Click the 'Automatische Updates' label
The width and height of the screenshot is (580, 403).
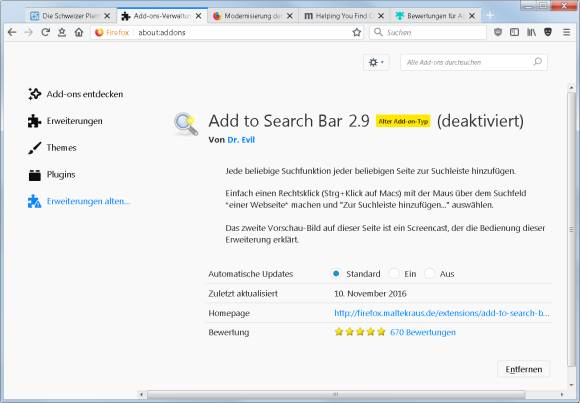click(250, 274)
